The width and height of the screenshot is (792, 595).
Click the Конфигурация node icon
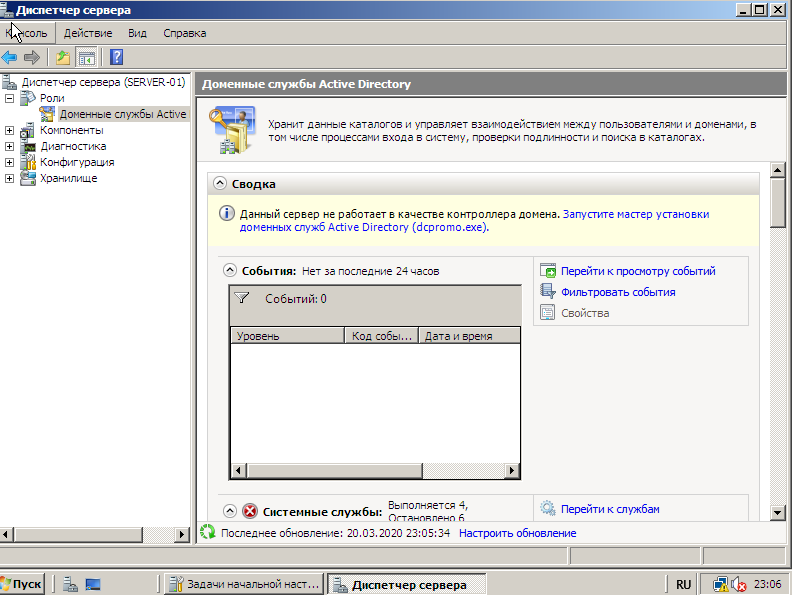pos(28,162)
